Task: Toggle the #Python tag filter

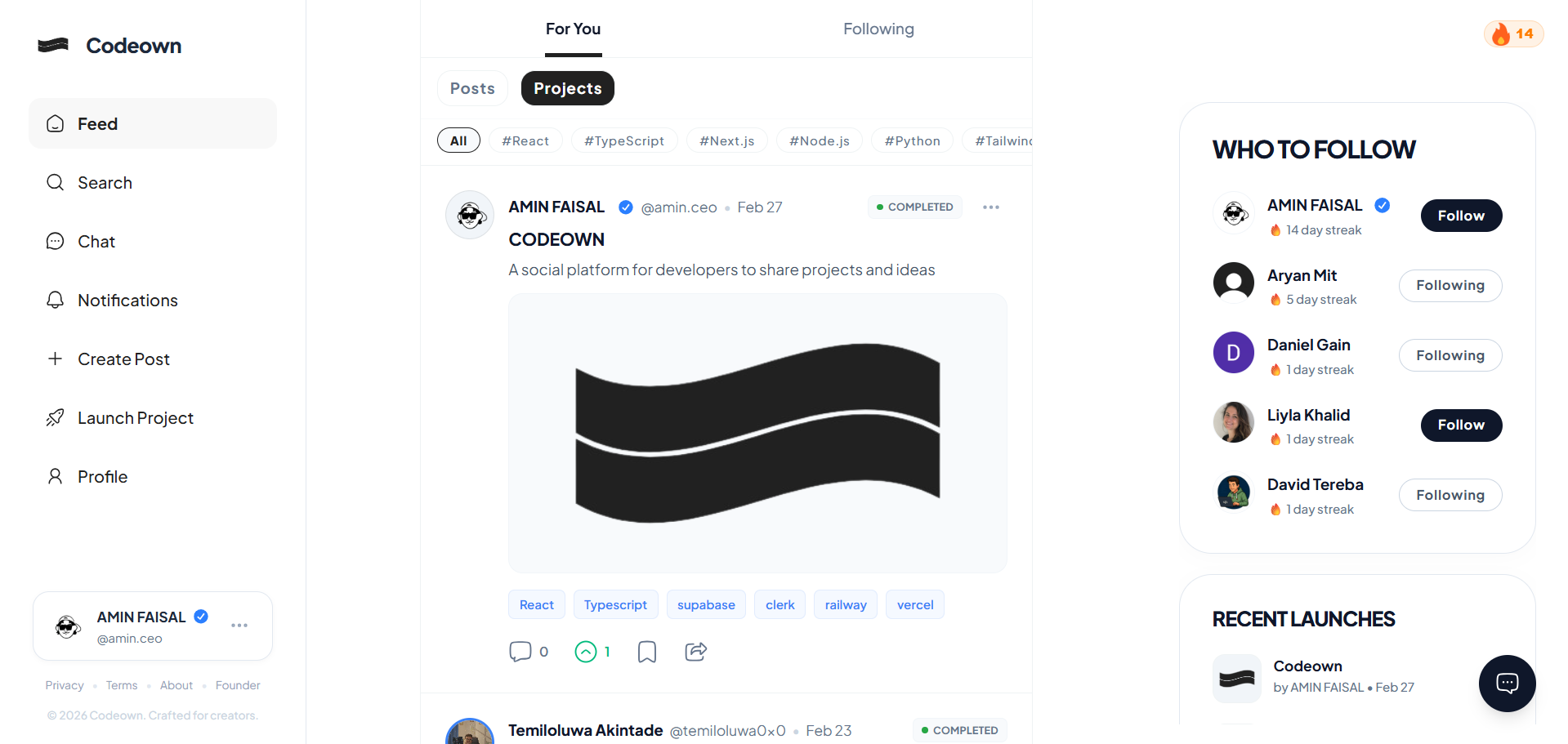Action: (911, 140)
